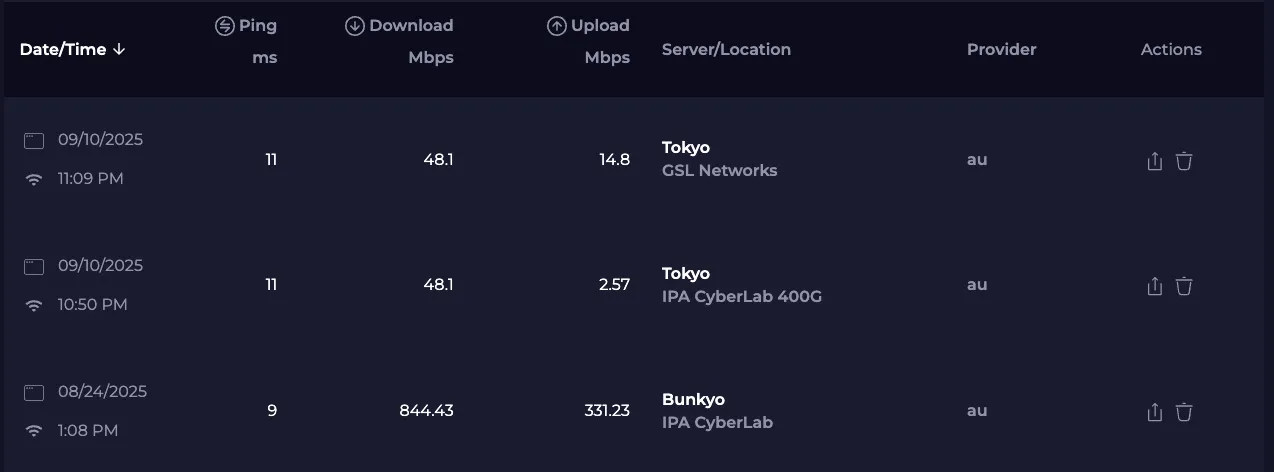Sort by the Provider column
This screenshot has height=472, width=1274.
pyautogui.click(x=1001, y=50)
